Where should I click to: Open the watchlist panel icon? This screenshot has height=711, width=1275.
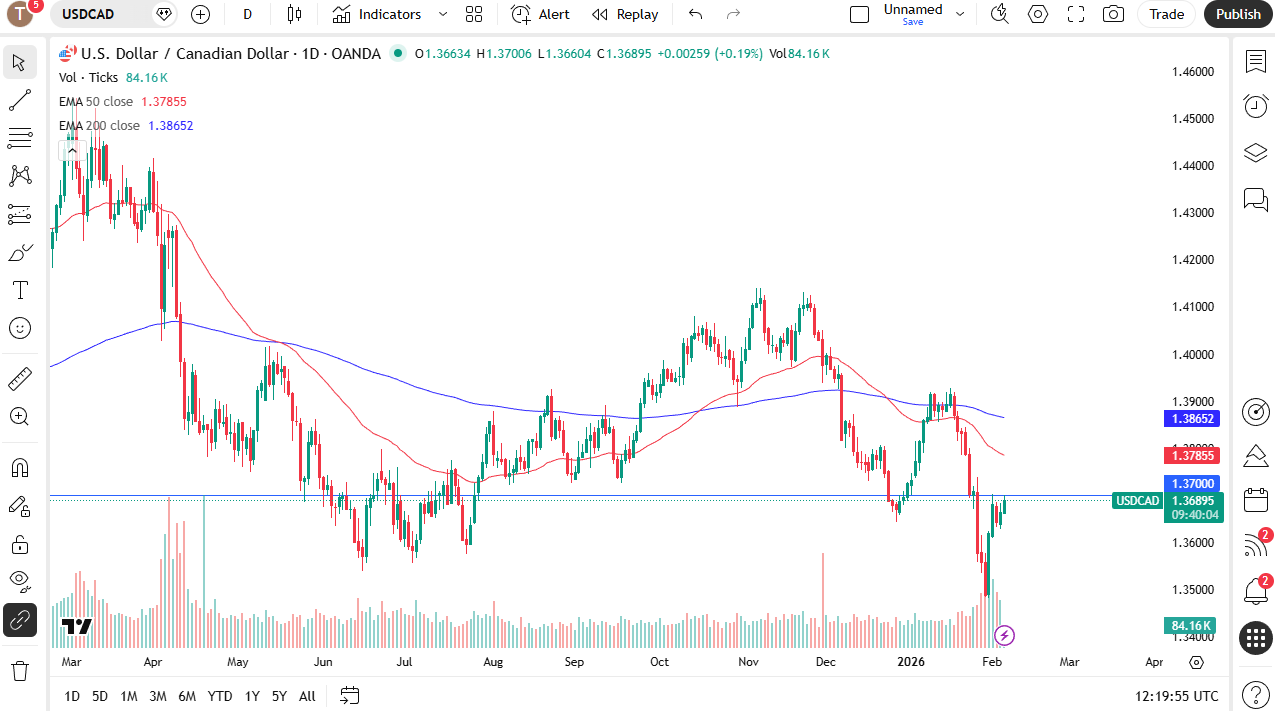pos(1256,62)
